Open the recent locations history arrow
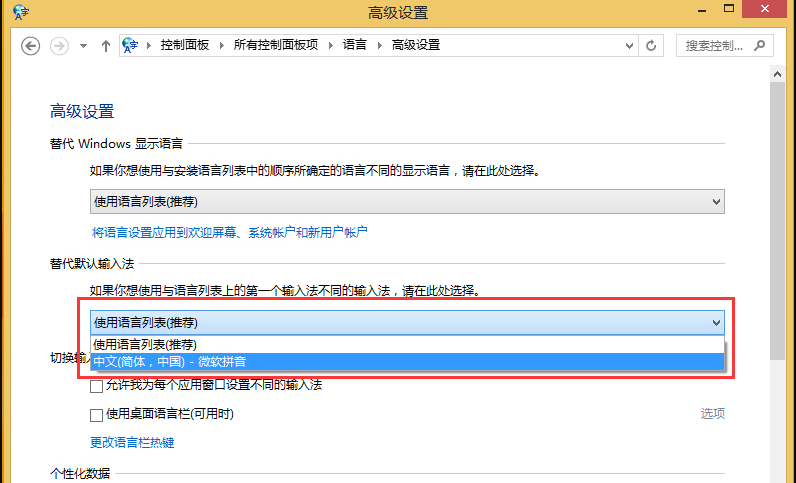 pos(83,46)
